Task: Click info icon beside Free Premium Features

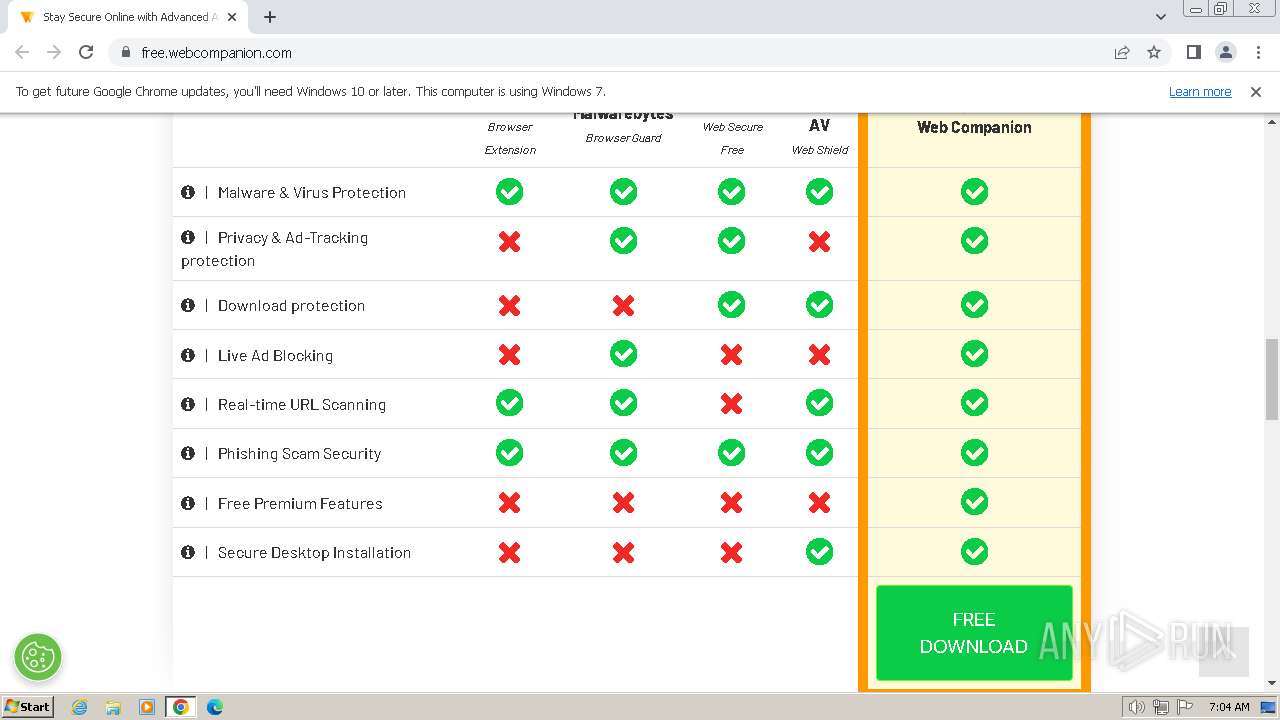Action: (x=188, y=503)
